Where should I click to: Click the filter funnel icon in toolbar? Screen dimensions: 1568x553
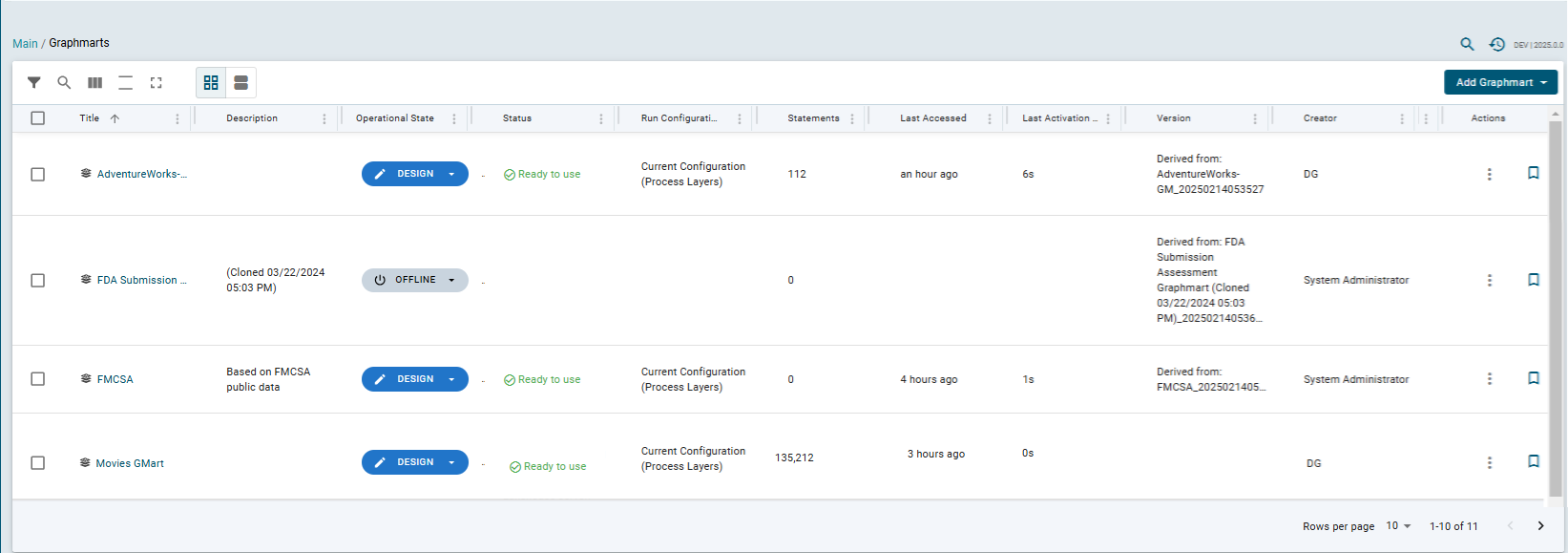[x=33, y=83]
